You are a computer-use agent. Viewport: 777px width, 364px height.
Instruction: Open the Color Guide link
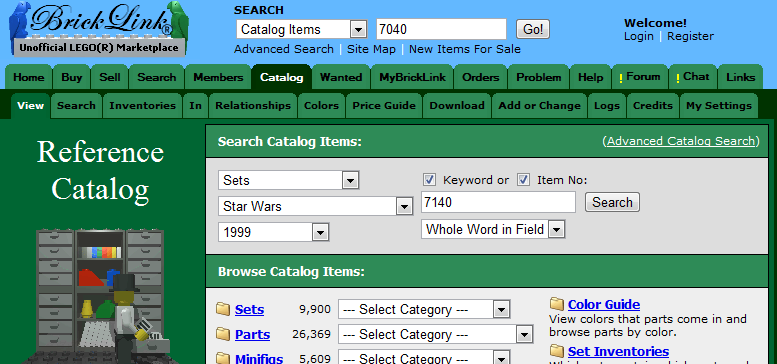pyautogui.click(x=604, y=304)
